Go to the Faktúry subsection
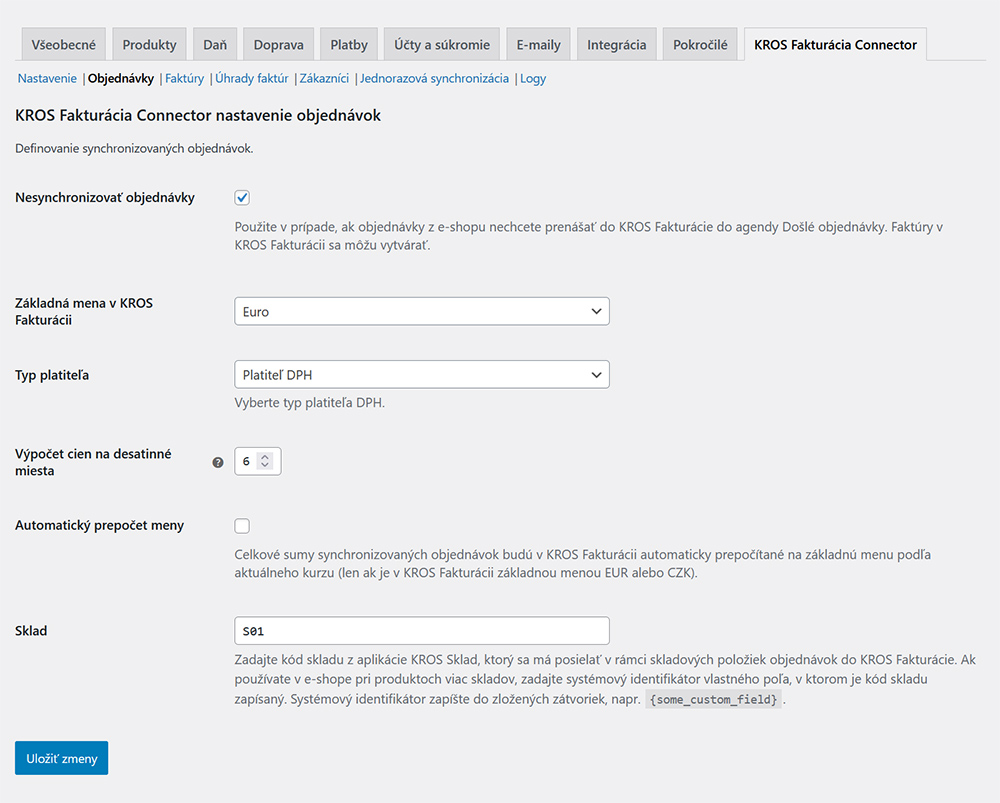The height and width of the screenshot is (803, 1000). point(184,78)
